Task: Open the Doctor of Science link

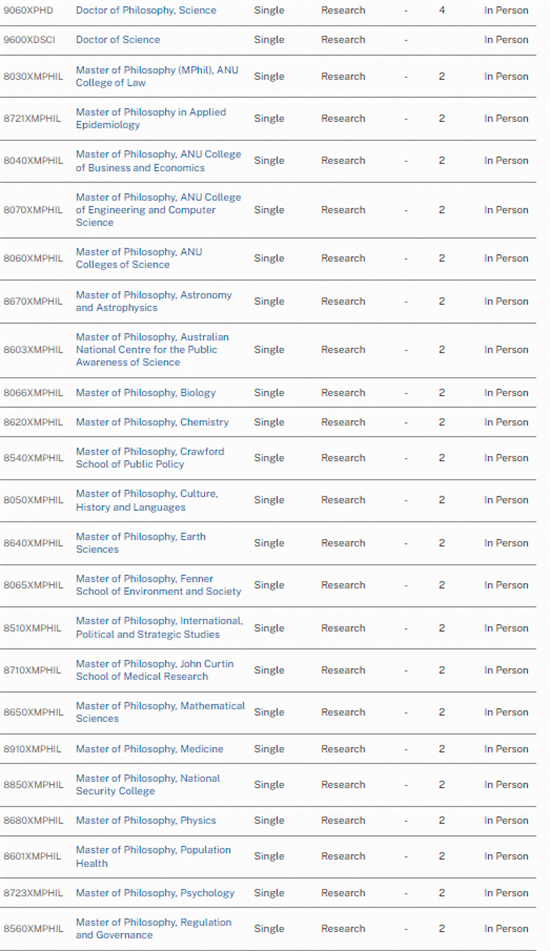Action: [118, 39]
